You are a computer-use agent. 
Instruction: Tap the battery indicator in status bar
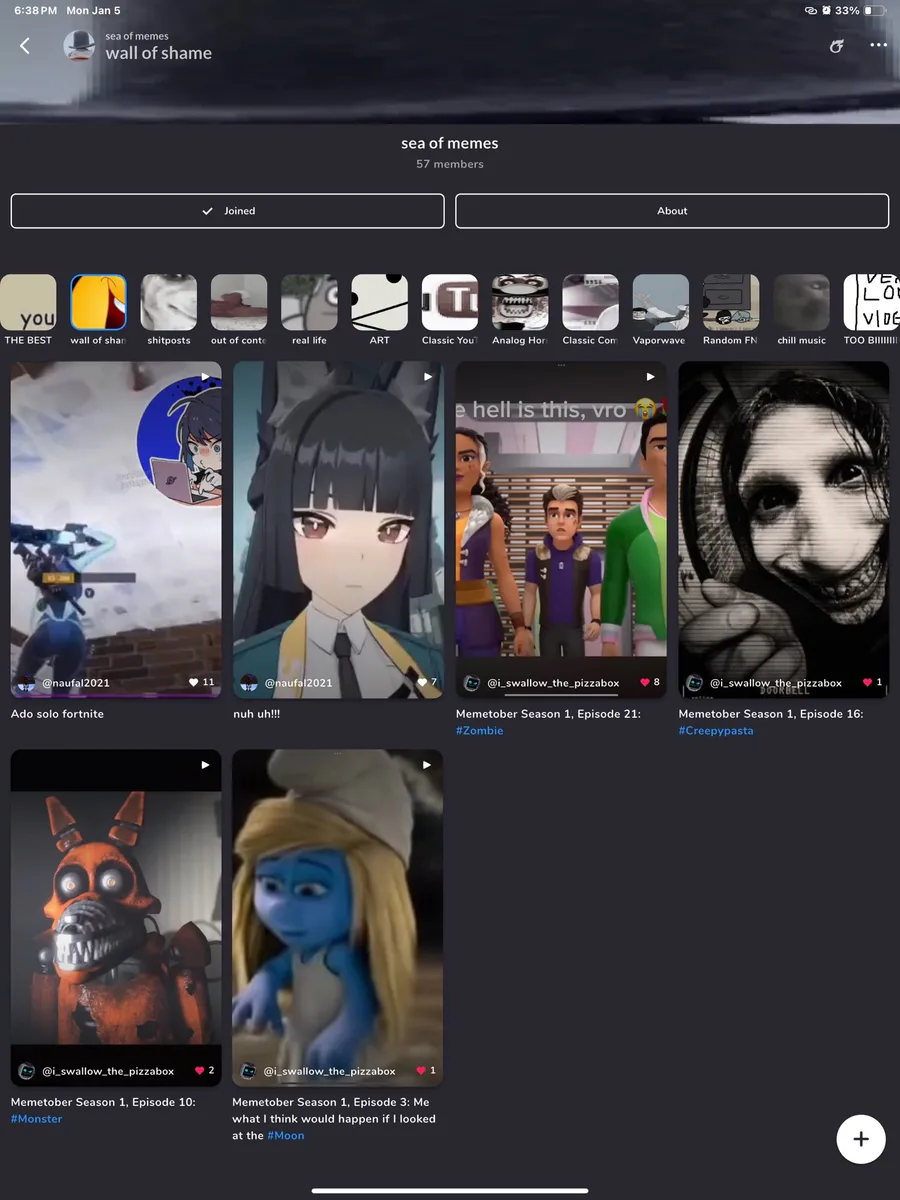click(x=875, y=10)
